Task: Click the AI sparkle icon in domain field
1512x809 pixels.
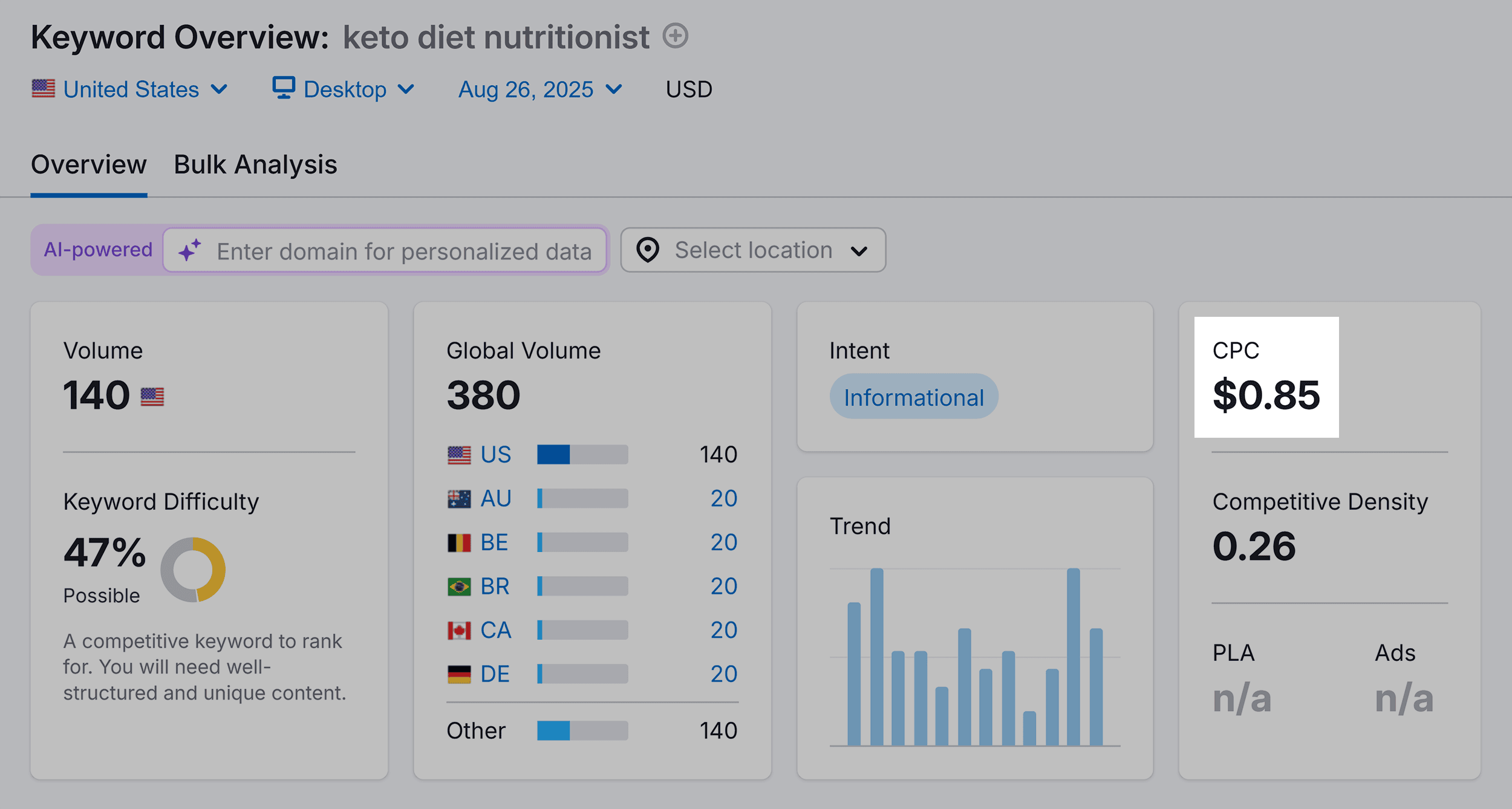Action: (x=190, y=250)
